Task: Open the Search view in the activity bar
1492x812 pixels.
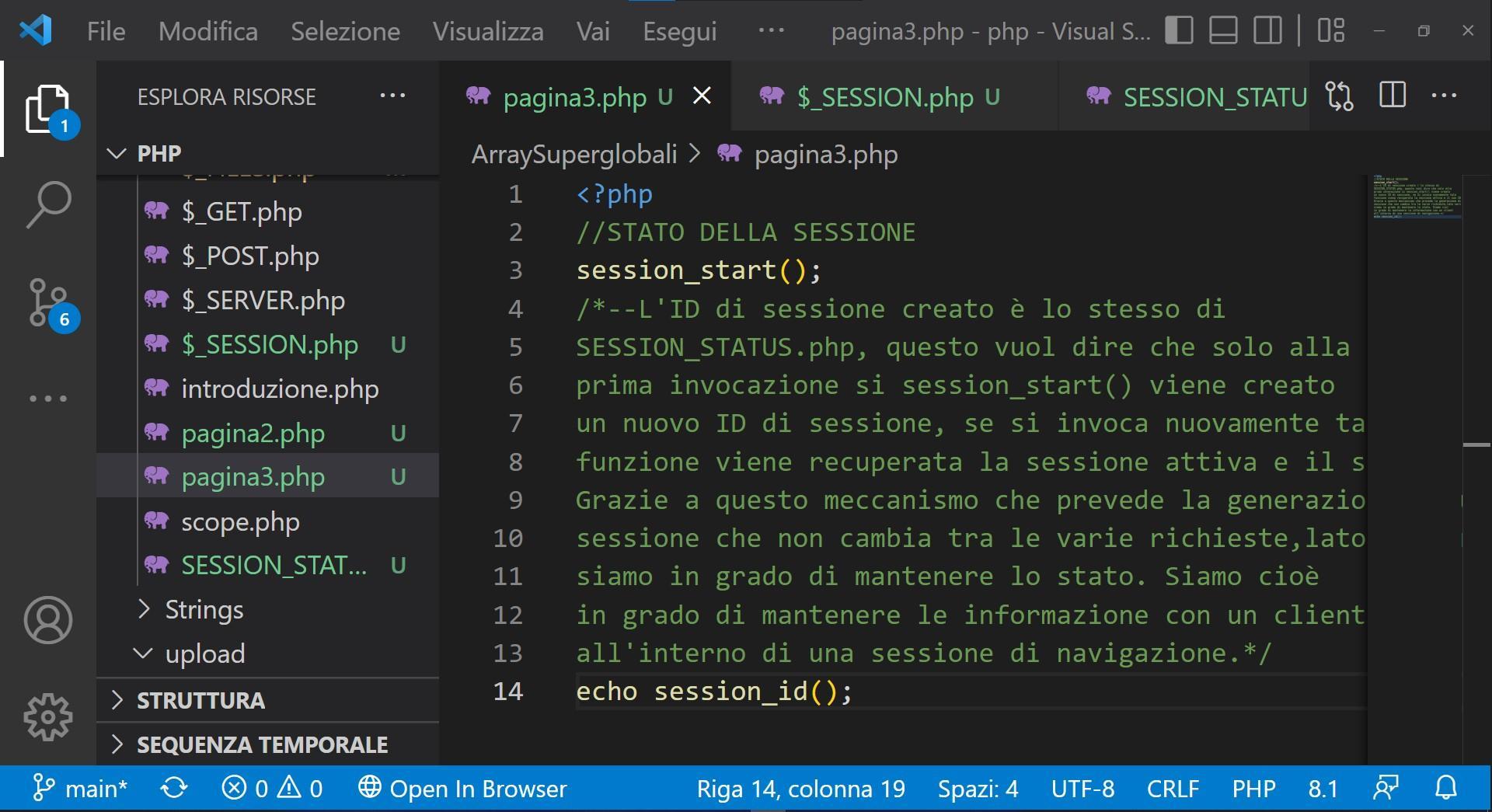Action: tap(48, 204)
